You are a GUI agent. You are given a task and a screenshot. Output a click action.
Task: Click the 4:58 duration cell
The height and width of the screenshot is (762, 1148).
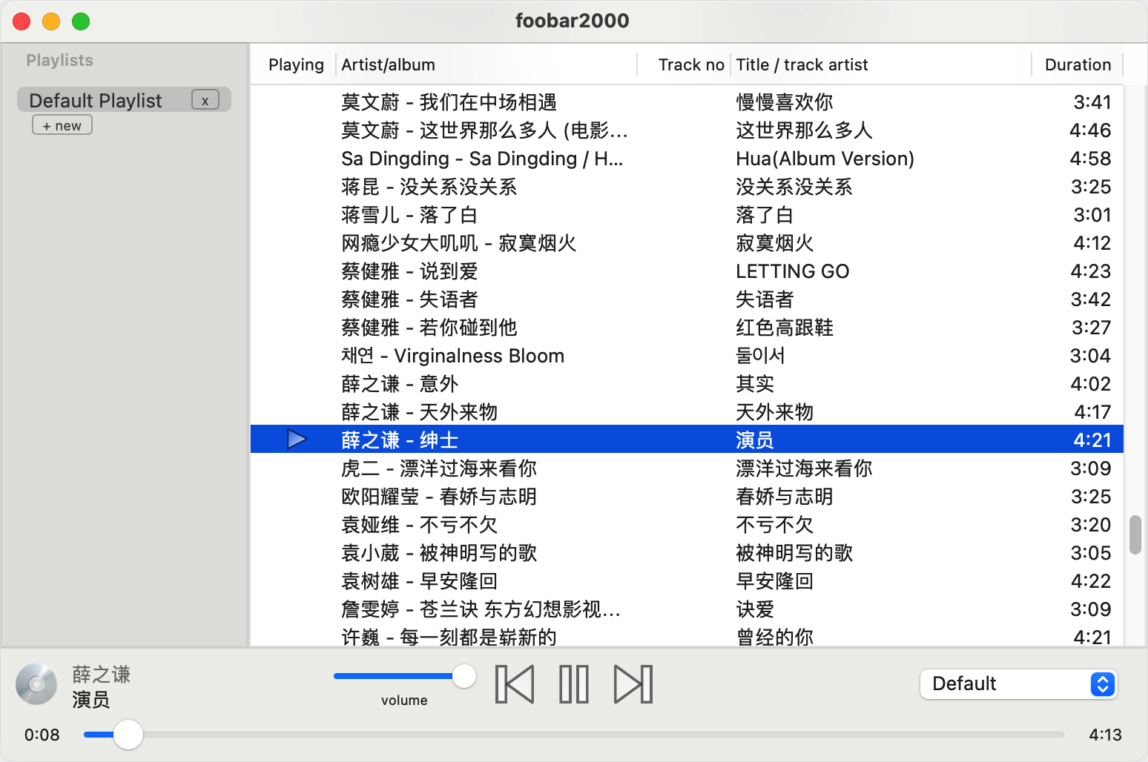(x=1090, y=158)
